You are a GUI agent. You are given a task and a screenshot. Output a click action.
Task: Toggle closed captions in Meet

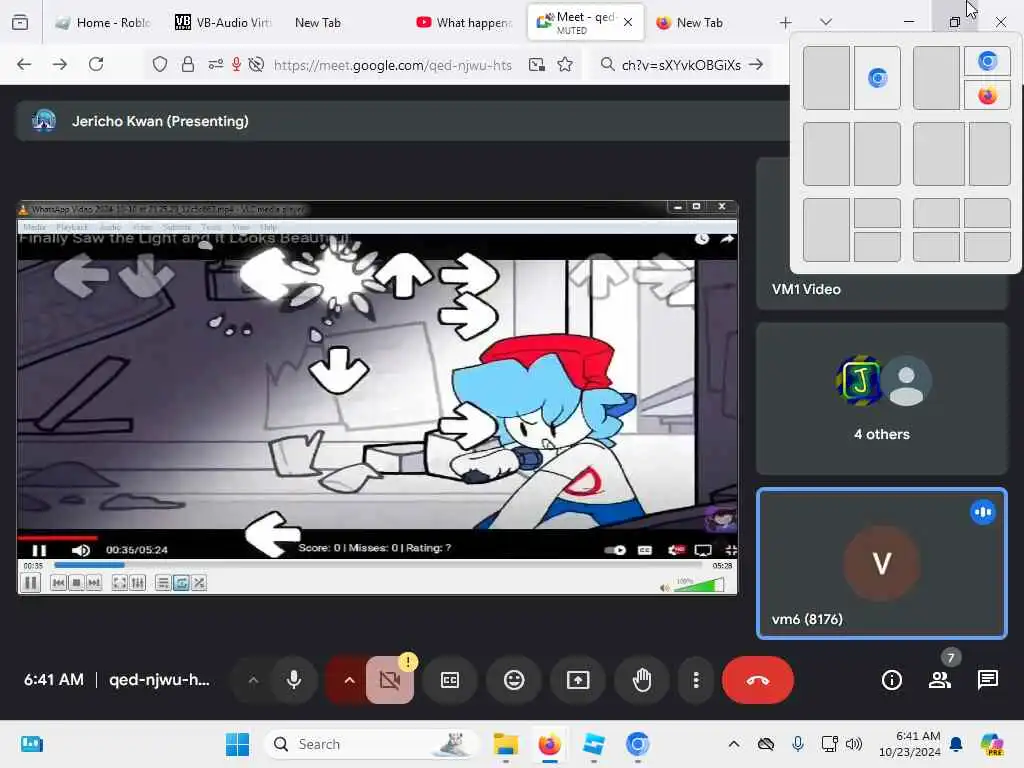(x=450, y=680)
